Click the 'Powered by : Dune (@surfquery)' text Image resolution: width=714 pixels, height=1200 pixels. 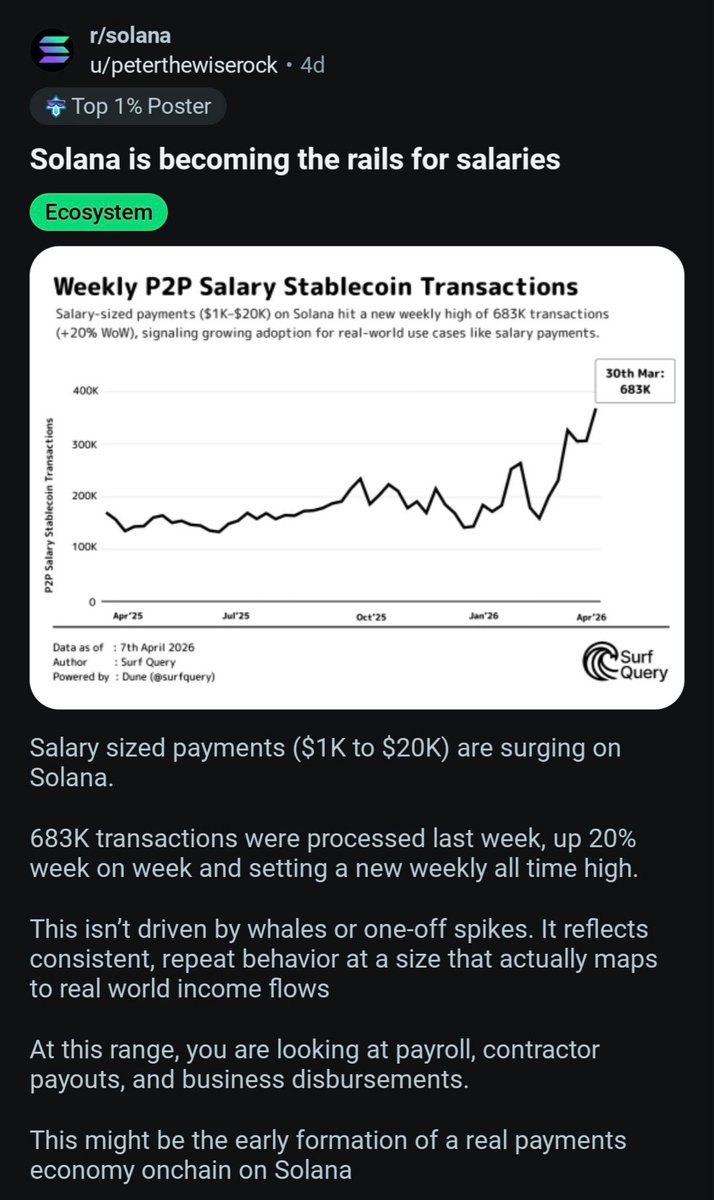pos(133,677)
